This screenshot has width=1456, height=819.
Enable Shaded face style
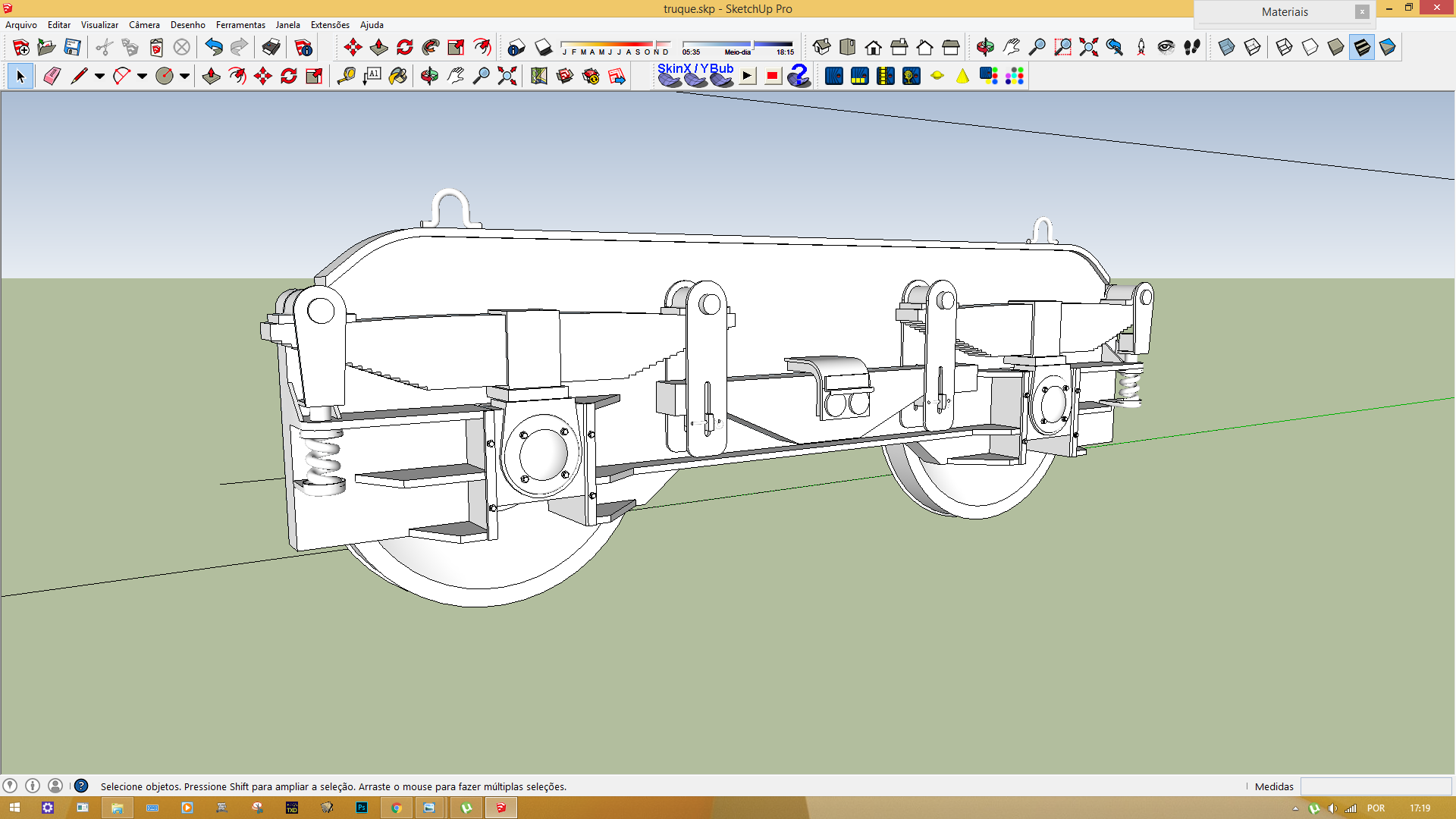(x=1335, y=47)
